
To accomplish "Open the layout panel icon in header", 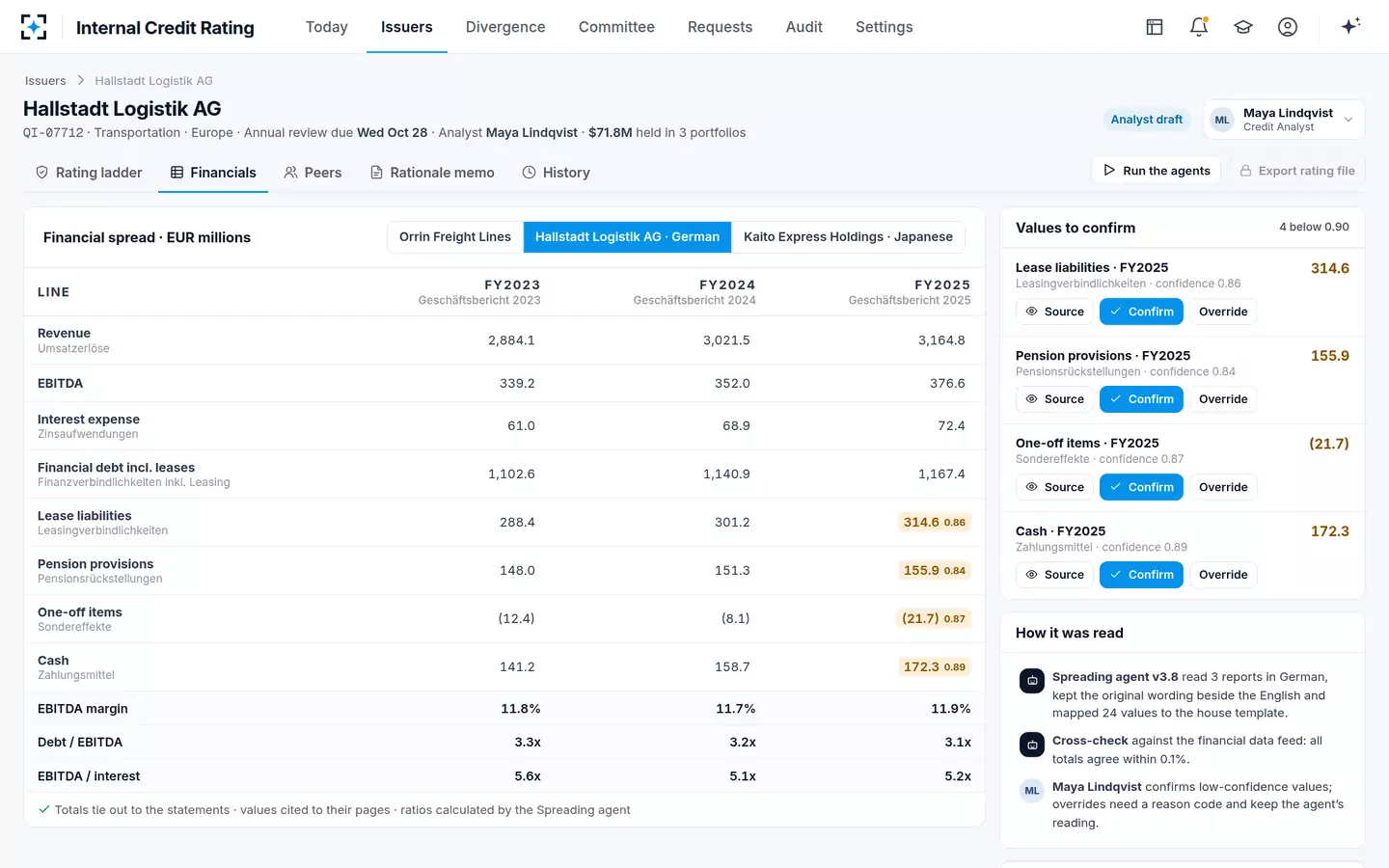I will click(x=1155, y=27).
